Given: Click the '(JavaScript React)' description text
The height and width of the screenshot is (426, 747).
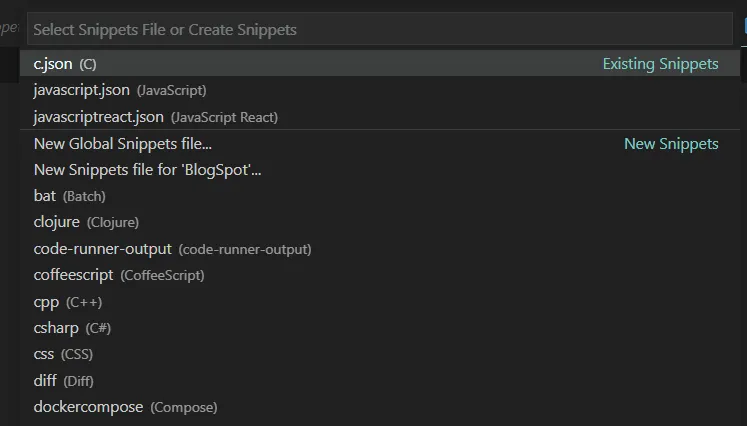Looking at the screenshot, I should point(224,118).
